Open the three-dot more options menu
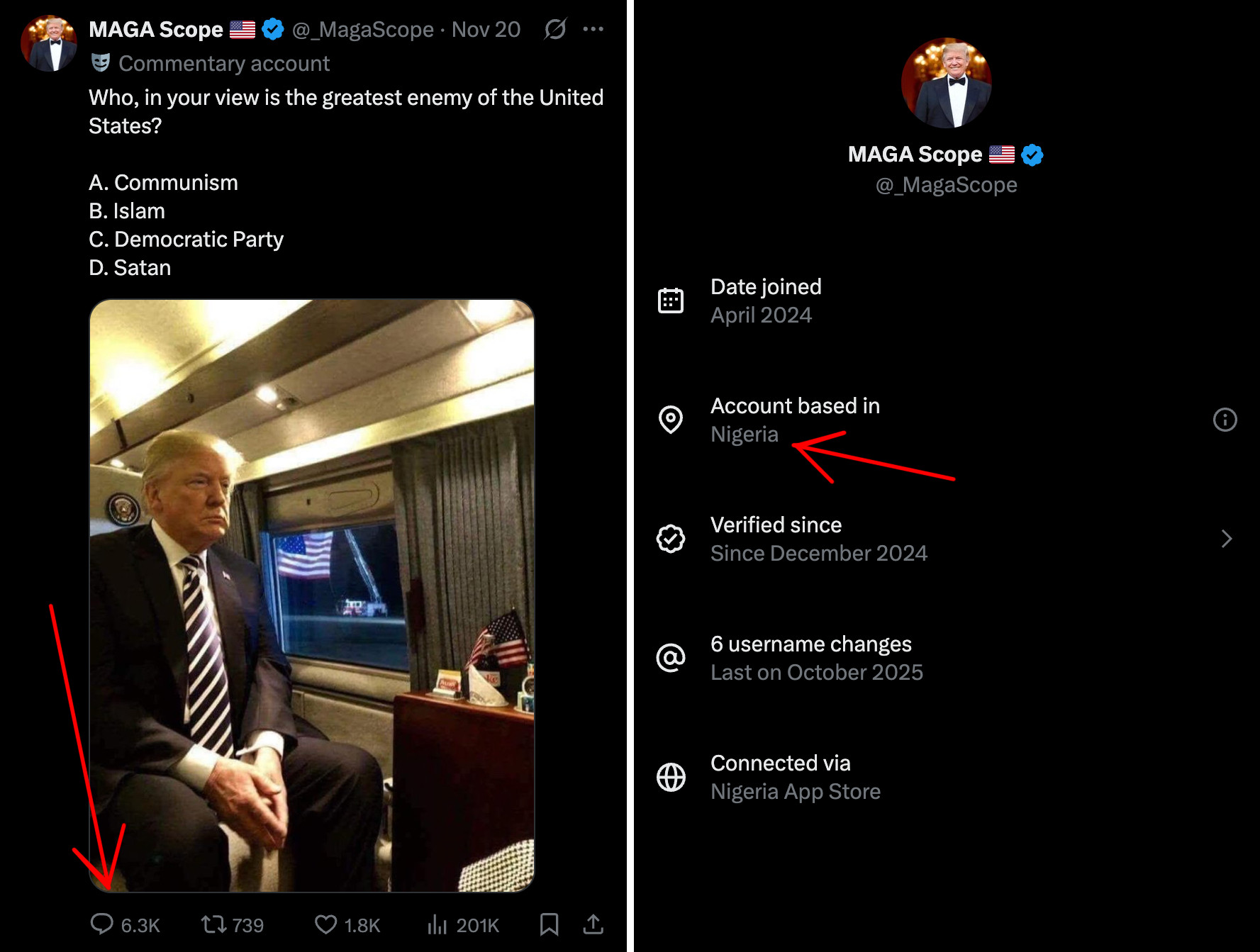Image resolution: width=1260 pixels, height=952 pixels. (593, 29)
